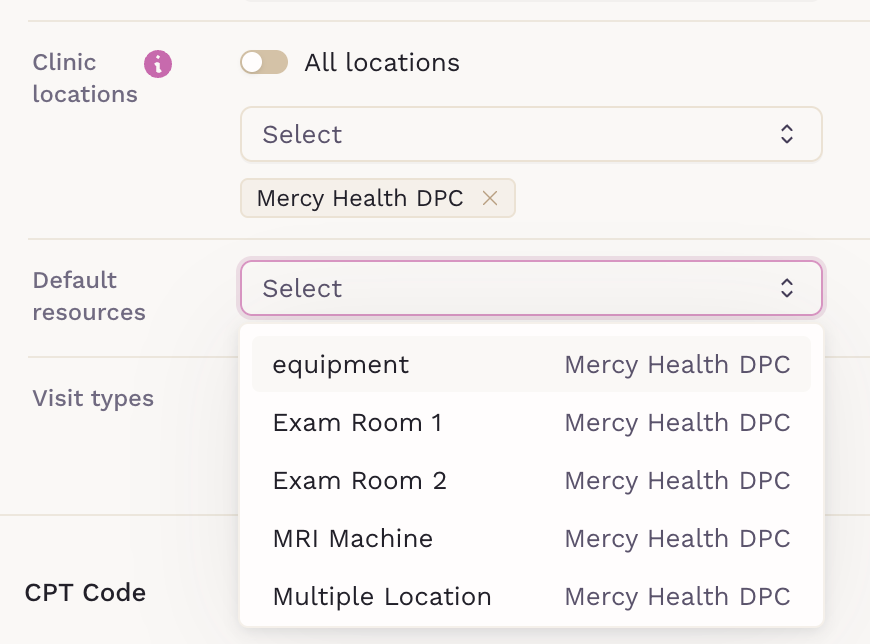Click the All locations label text
The image size is (870, 644).
click(382, 63)
